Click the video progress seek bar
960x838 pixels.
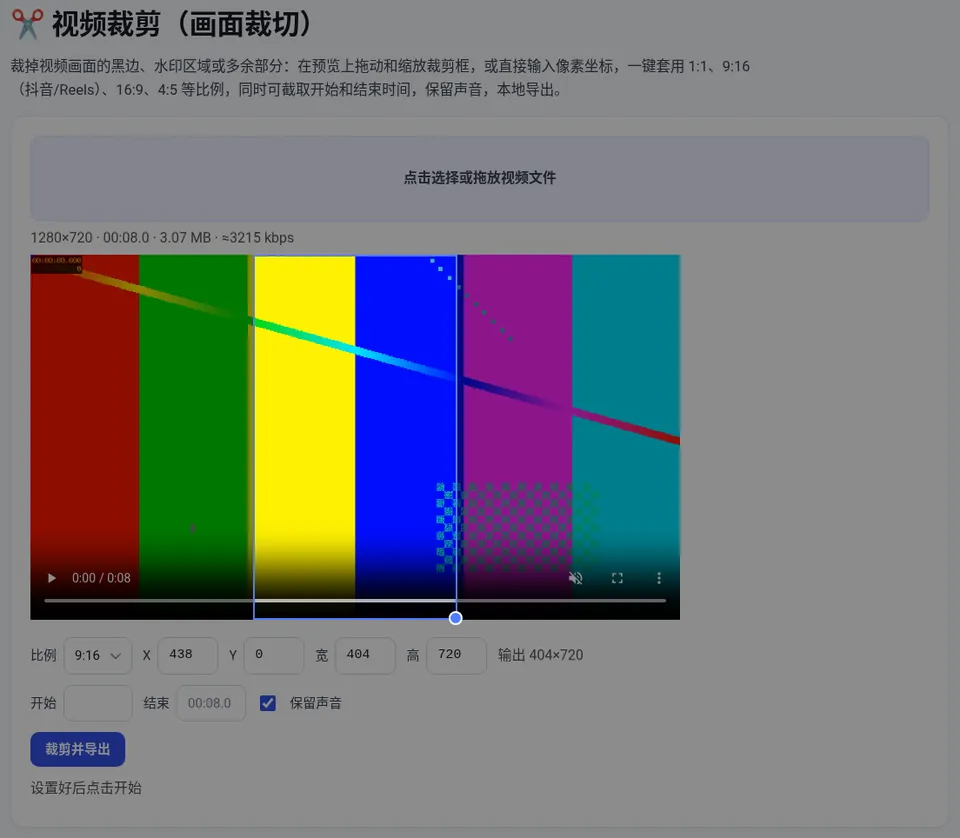tap(355, 600)
